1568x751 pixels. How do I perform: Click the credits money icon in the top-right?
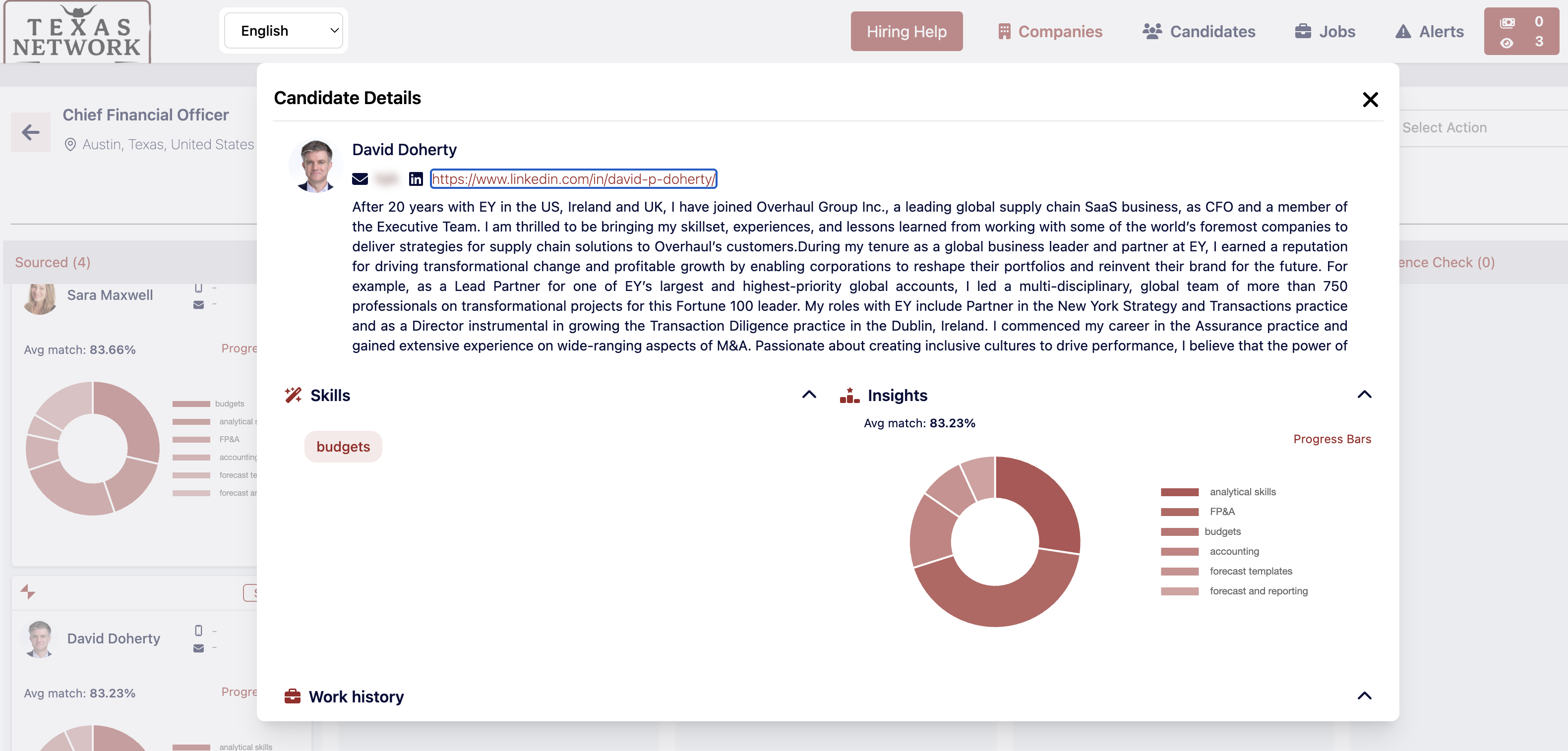point(1507,22)
